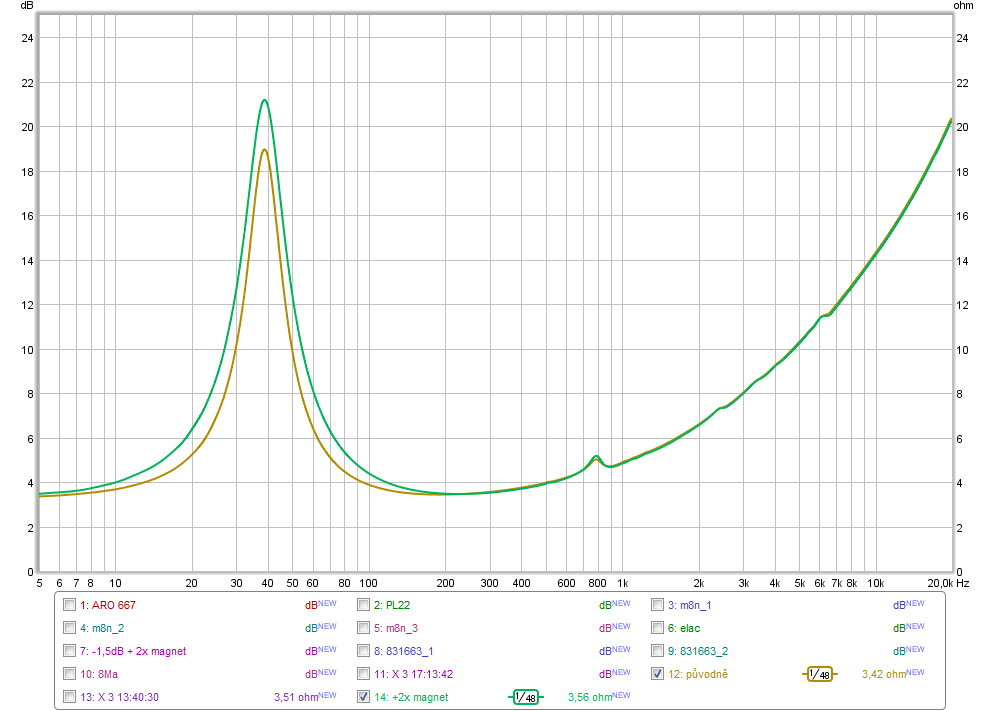
Task: Click the 1/48 smoothing icon for původně
Action: point(820,674)
